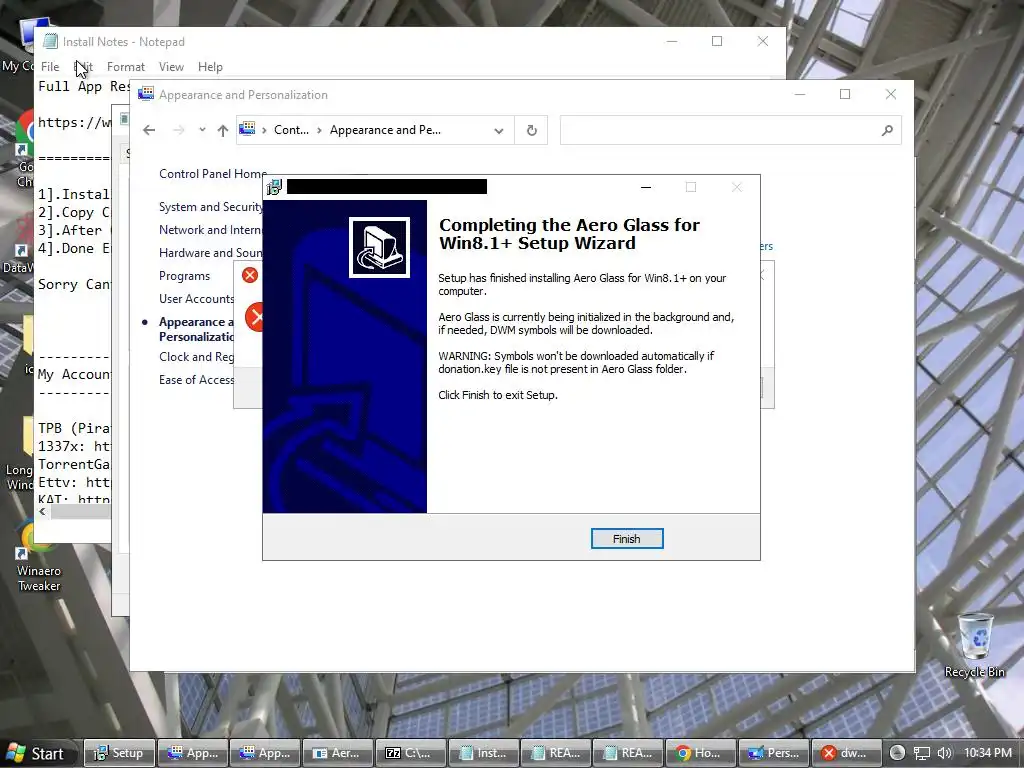Open Programs category in Control Panel
Screen dimensions: 1024x768
click(x=185, y=276)
